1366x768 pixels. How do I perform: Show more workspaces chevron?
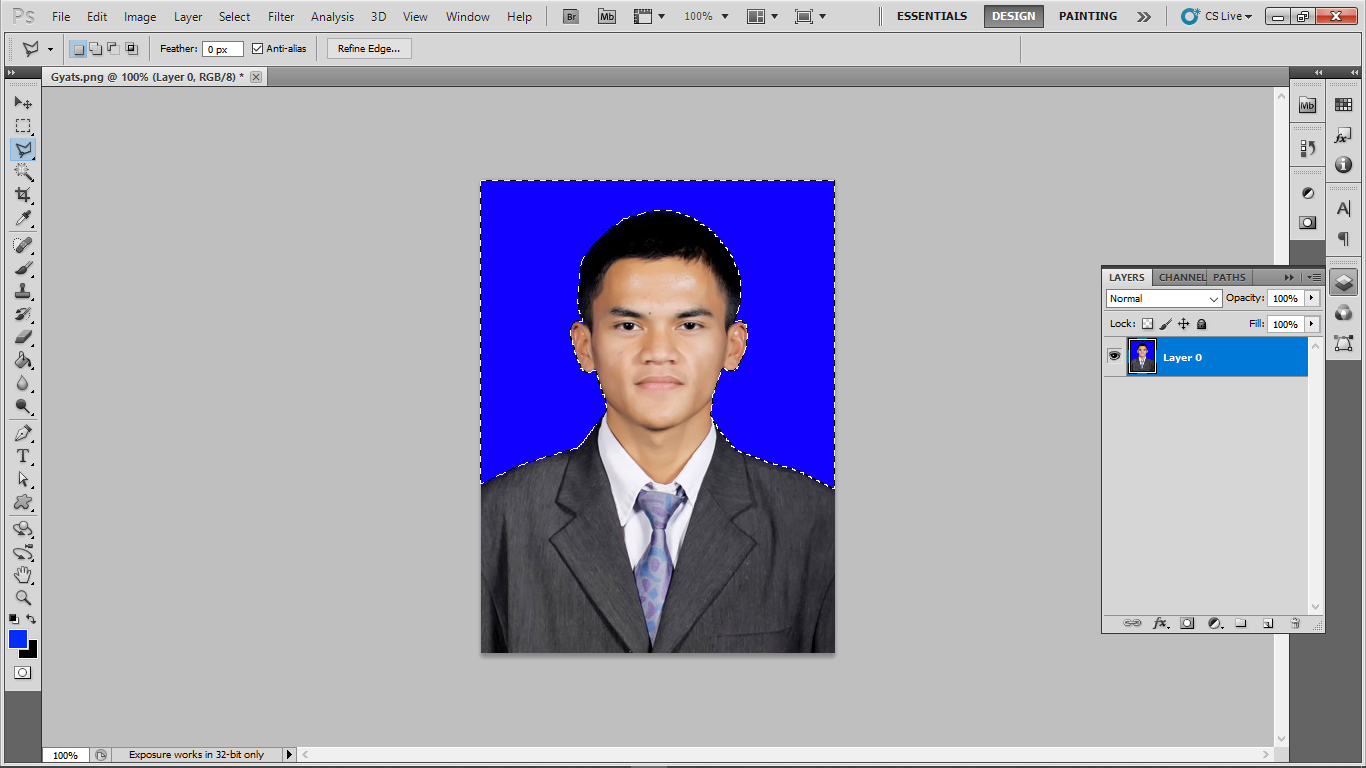coord(1144,16)
